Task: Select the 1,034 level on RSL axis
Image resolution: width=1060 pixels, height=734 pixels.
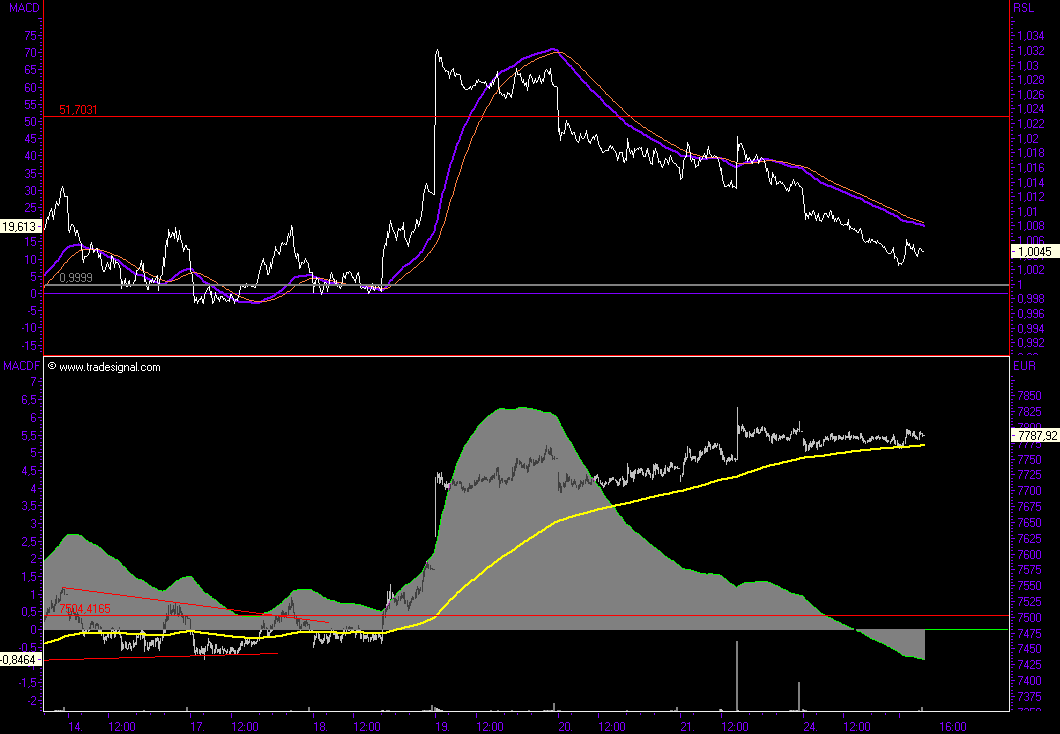Action: (x=1030, y=36)
